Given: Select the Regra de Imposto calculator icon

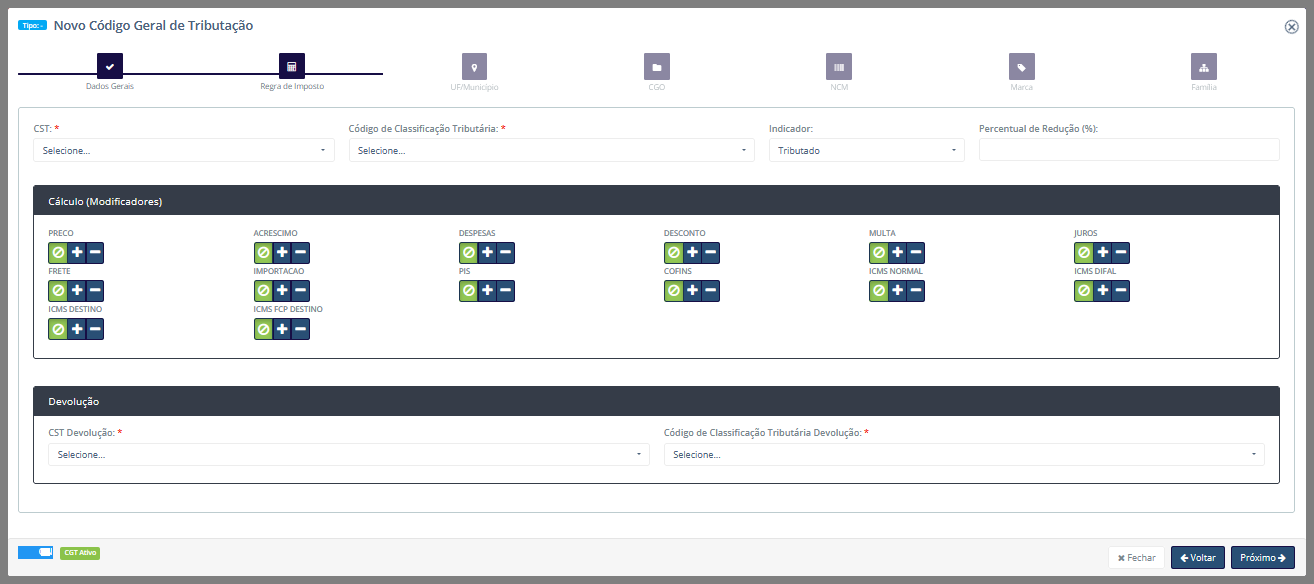Looking at the screenshot, I should click(292, 67).
